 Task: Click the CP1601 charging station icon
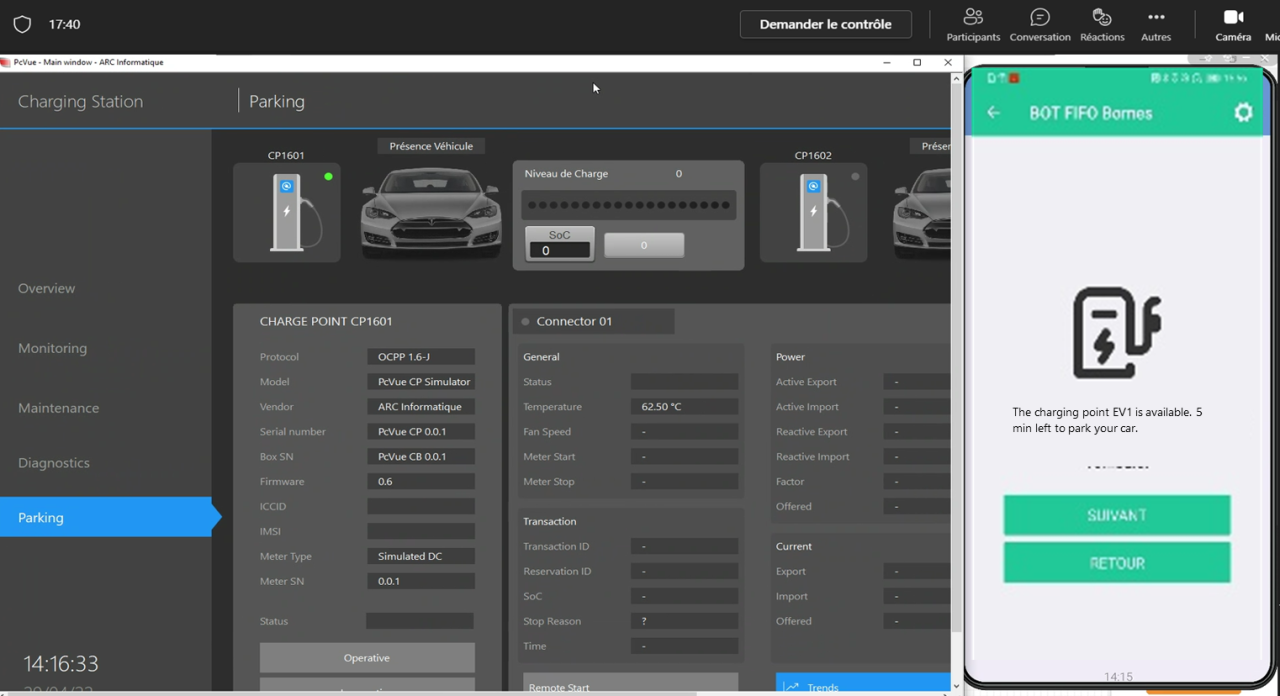pos(287,212)
